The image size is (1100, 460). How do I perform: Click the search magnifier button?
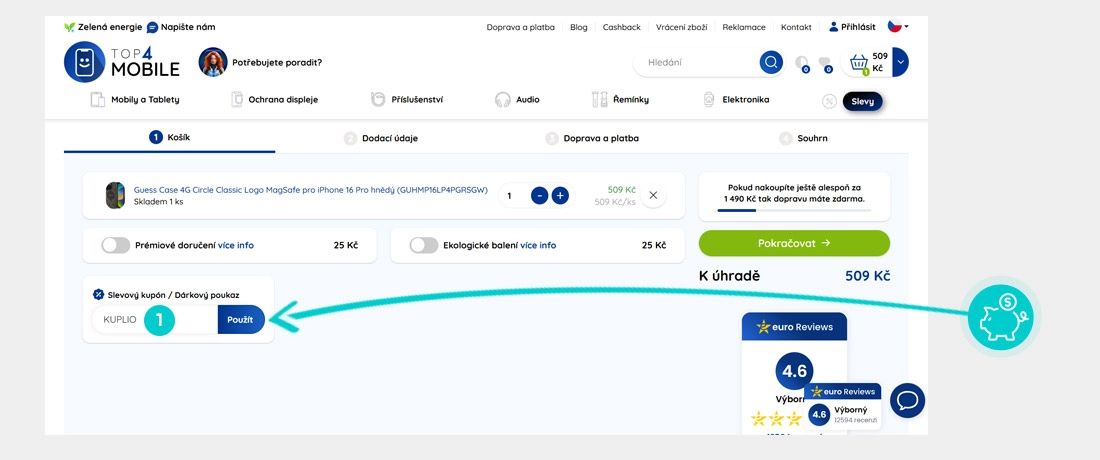pos(771,62)
